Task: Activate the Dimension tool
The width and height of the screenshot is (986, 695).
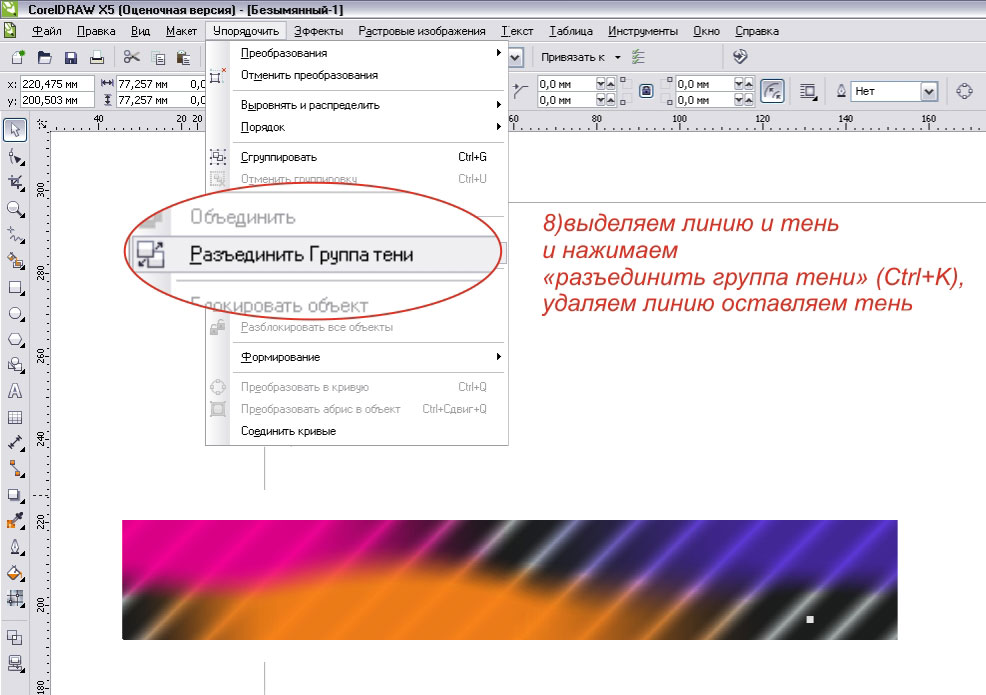Action: 15,443
